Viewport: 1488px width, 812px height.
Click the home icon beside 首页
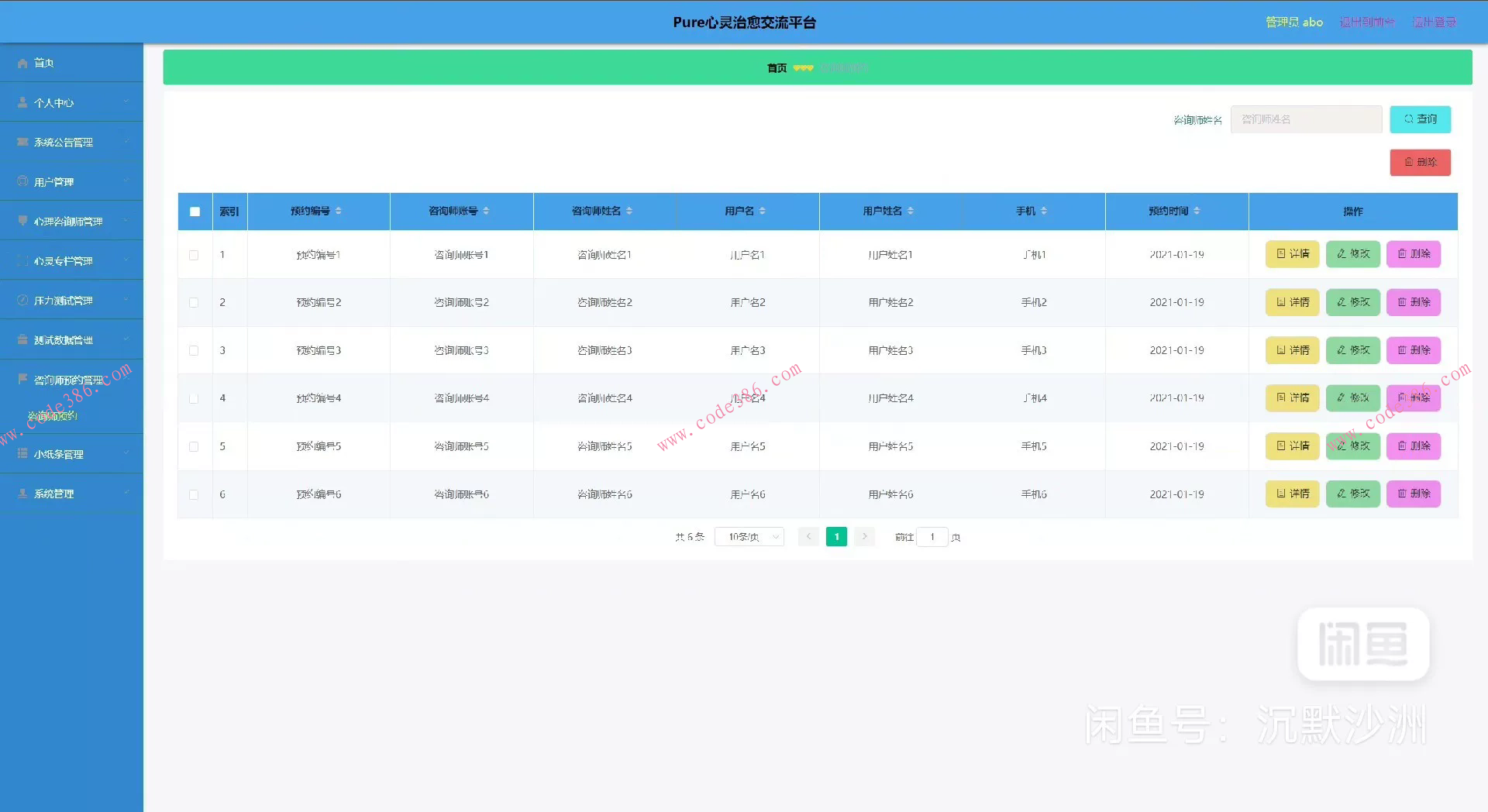click(x=22, y=63)
